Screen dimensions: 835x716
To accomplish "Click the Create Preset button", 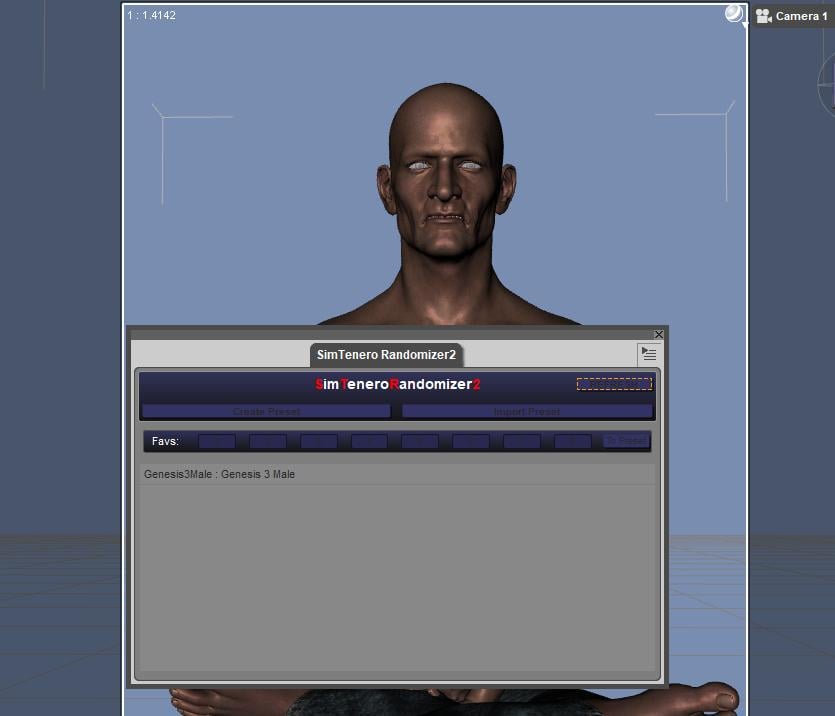I will pos(266,412).
